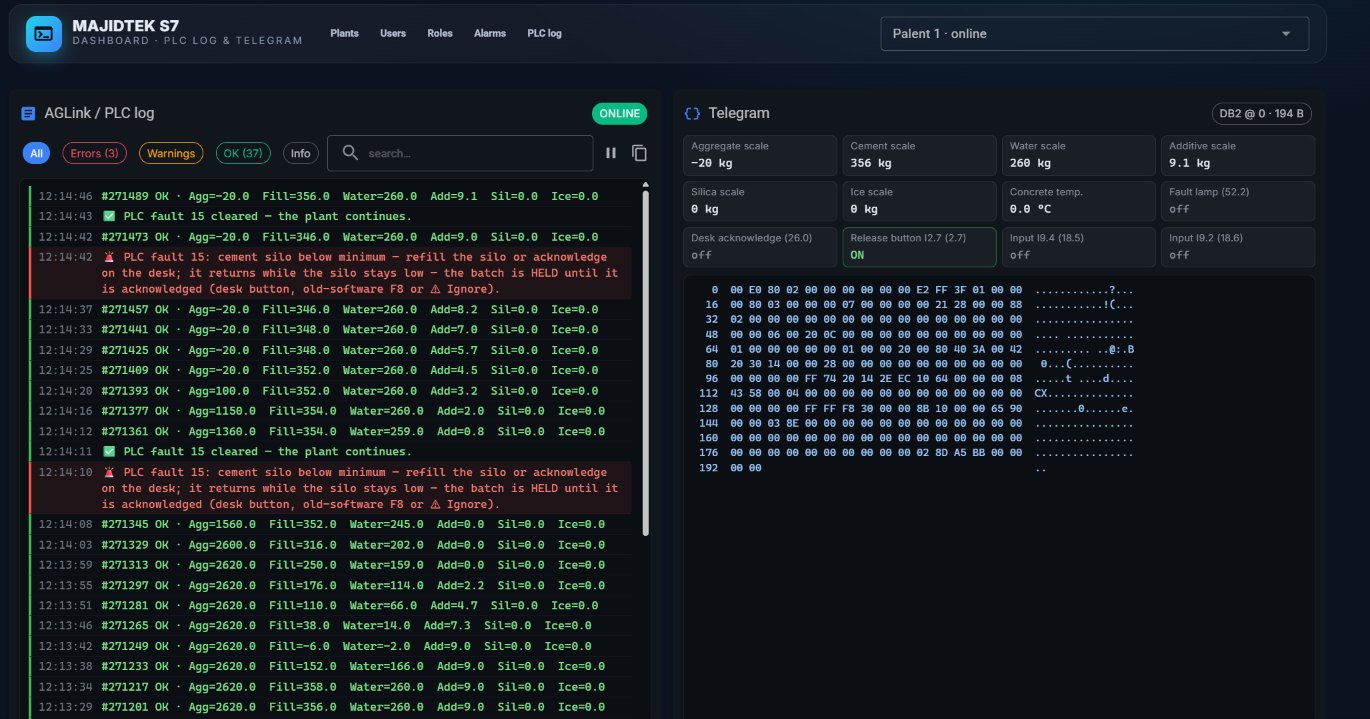Click log entry #271233 at 12:13:38
Viewport: 1370px width, 719px height.
(x=330, y=667)
